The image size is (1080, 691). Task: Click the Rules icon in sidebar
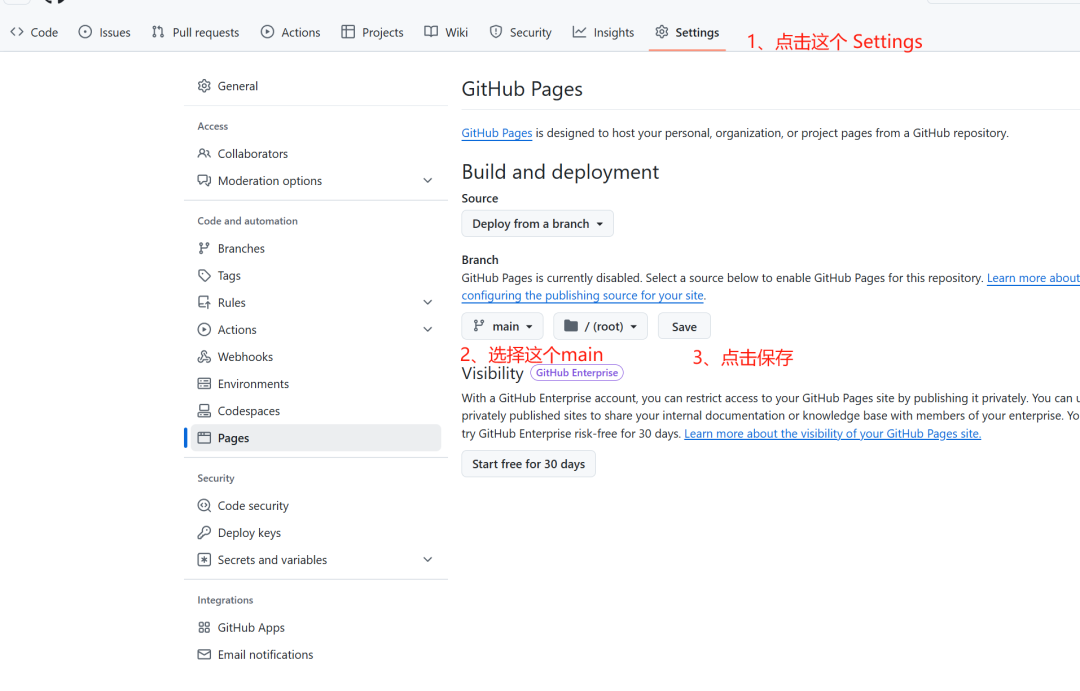(204, 302)
